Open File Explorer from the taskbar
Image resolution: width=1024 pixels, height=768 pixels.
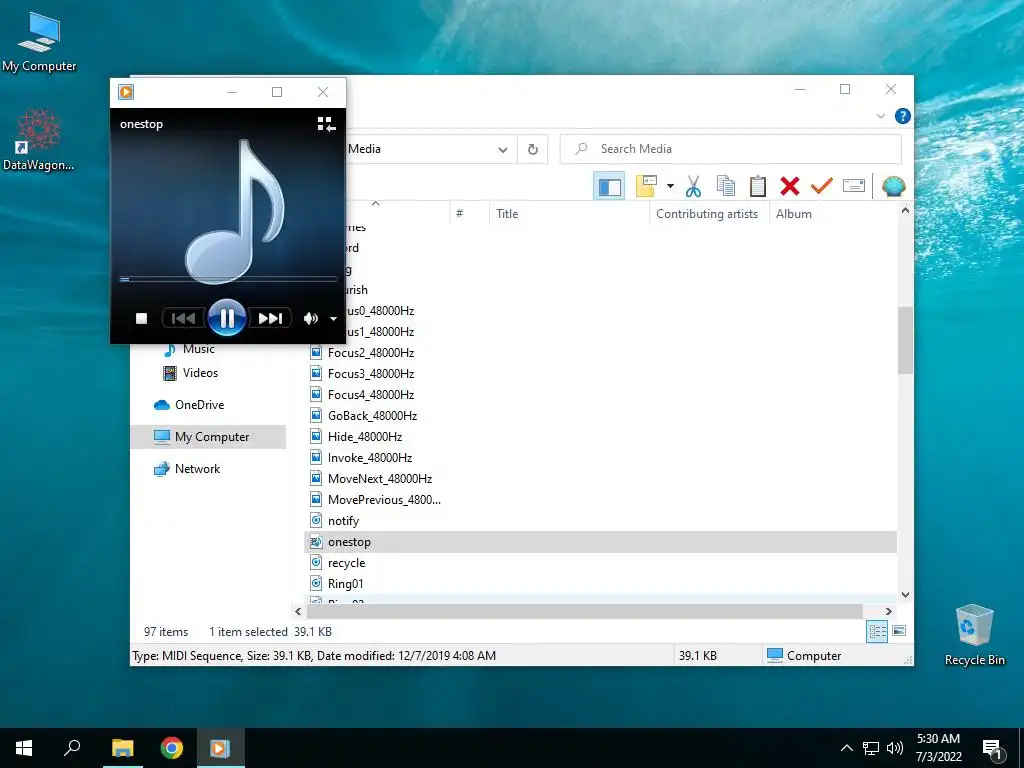point(122,748)
